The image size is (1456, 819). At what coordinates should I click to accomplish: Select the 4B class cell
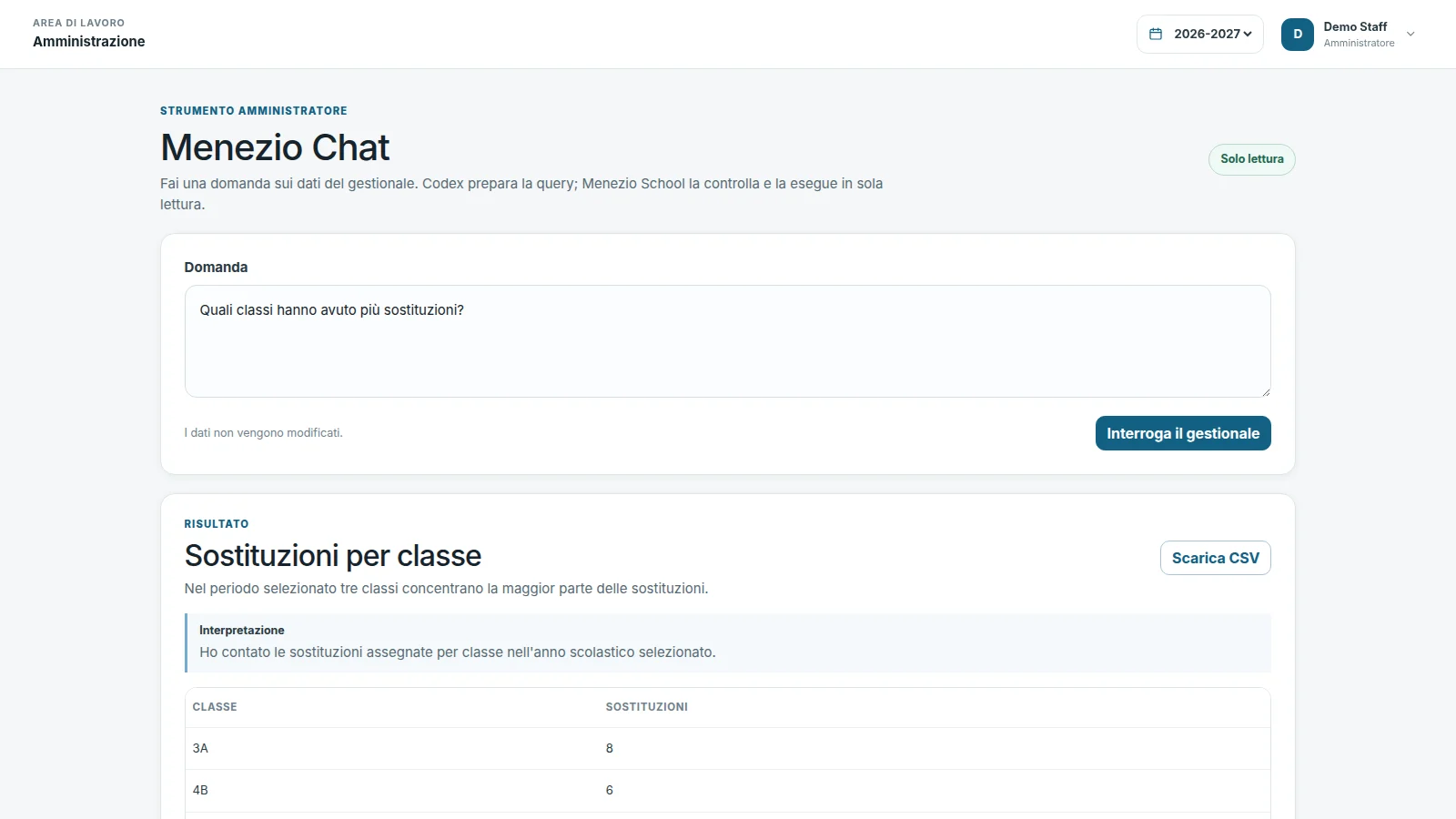(200, 790)
